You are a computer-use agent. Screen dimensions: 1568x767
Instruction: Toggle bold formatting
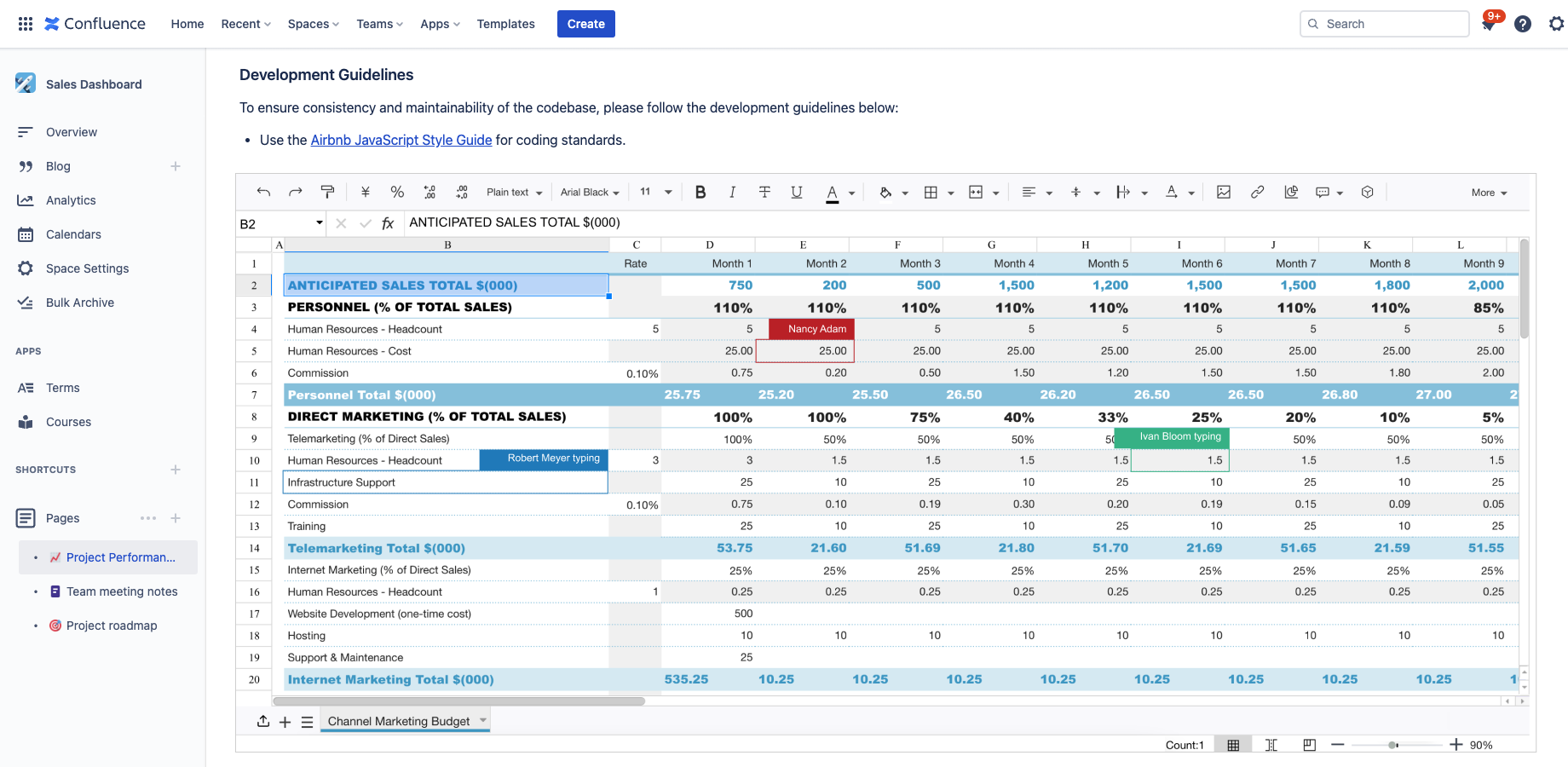tap(700, 192)
